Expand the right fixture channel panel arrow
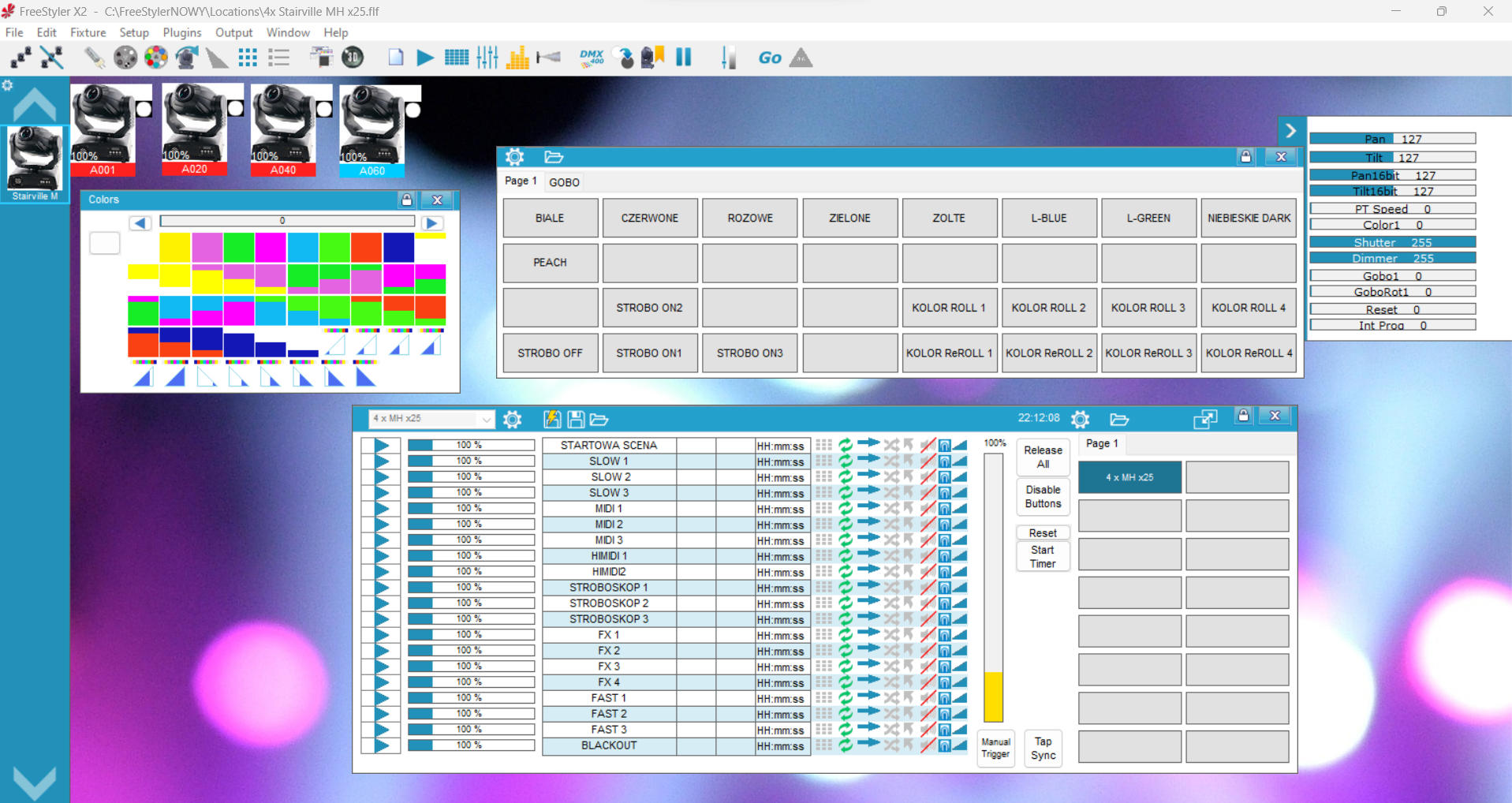 point(1290,130)
